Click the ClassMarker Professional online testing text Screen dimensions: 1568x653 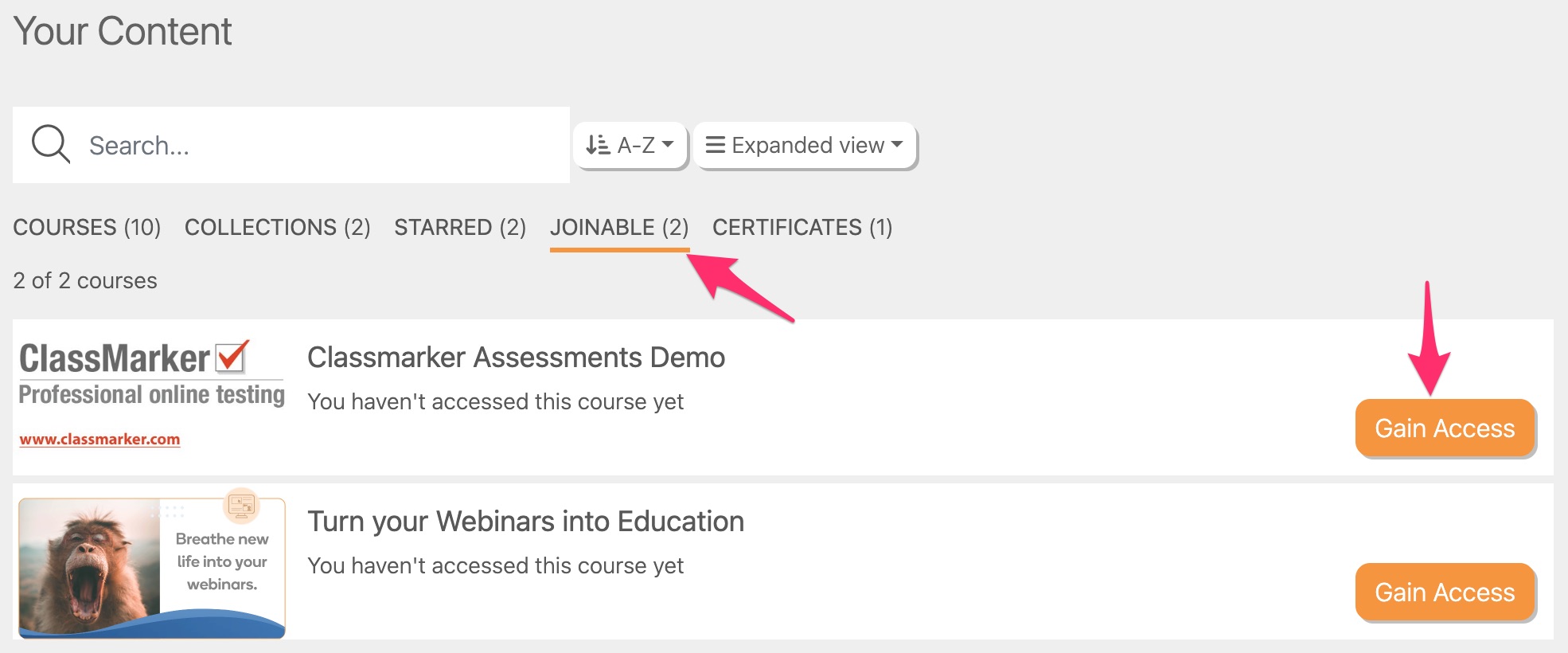click(151, 394)
